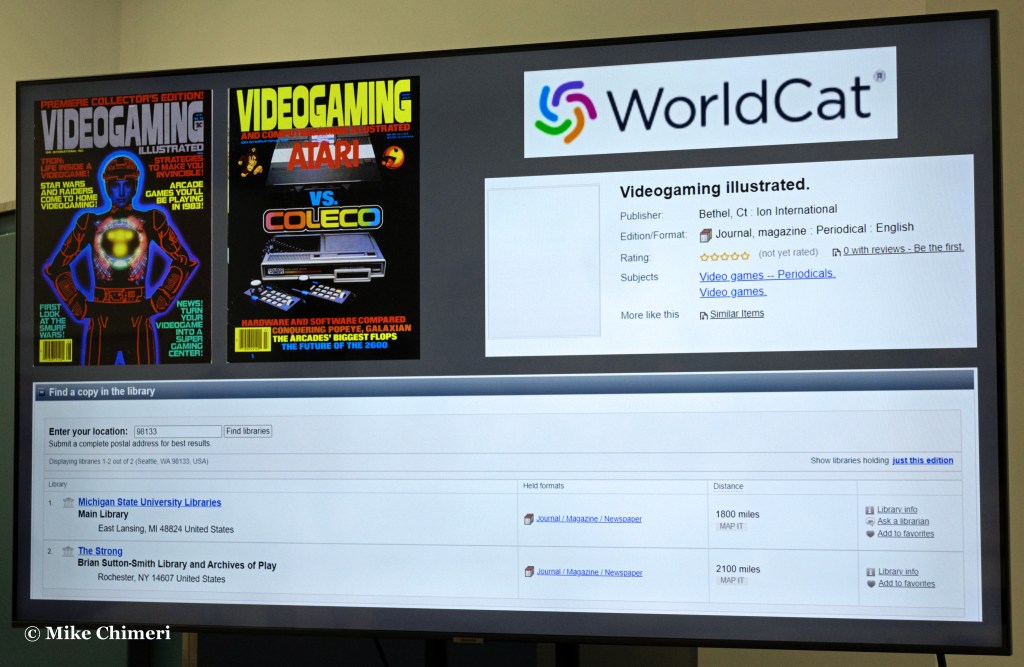
Task: Click the heart icon for The Strong
Action: tap(871, 584)
